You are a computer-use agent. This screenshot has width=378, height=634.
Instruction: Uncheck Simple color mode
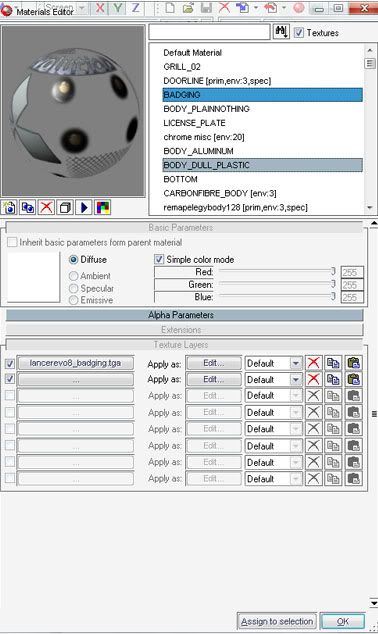[x=159, y=259]
